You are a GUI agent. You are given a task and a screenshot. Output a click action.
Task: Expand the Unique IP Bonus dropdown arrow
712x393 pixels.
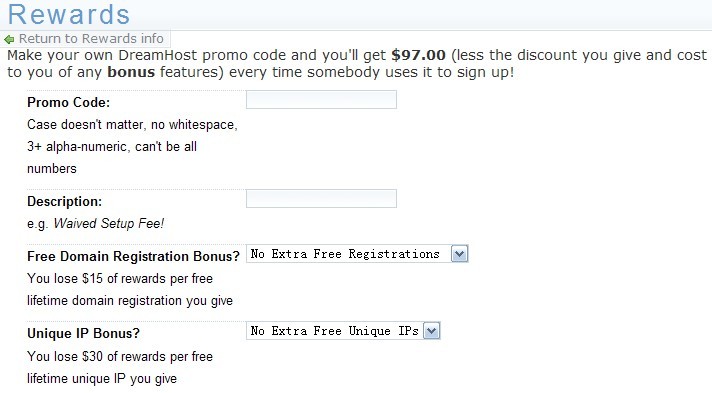[431, 331]
